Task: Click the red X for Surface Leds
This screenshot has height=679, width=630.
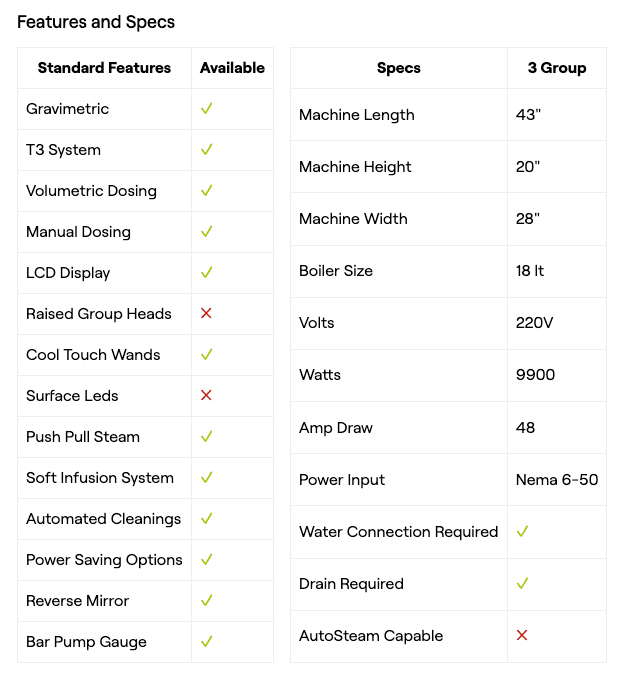Action: coord(206,396)
